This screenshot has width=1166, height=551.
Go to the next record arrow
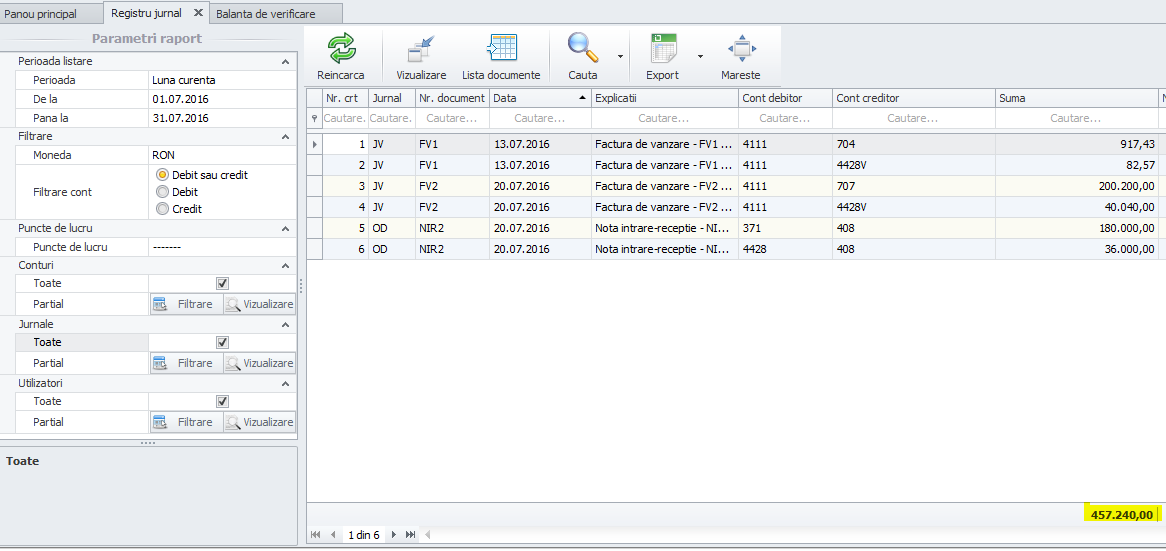click(393, 535)
